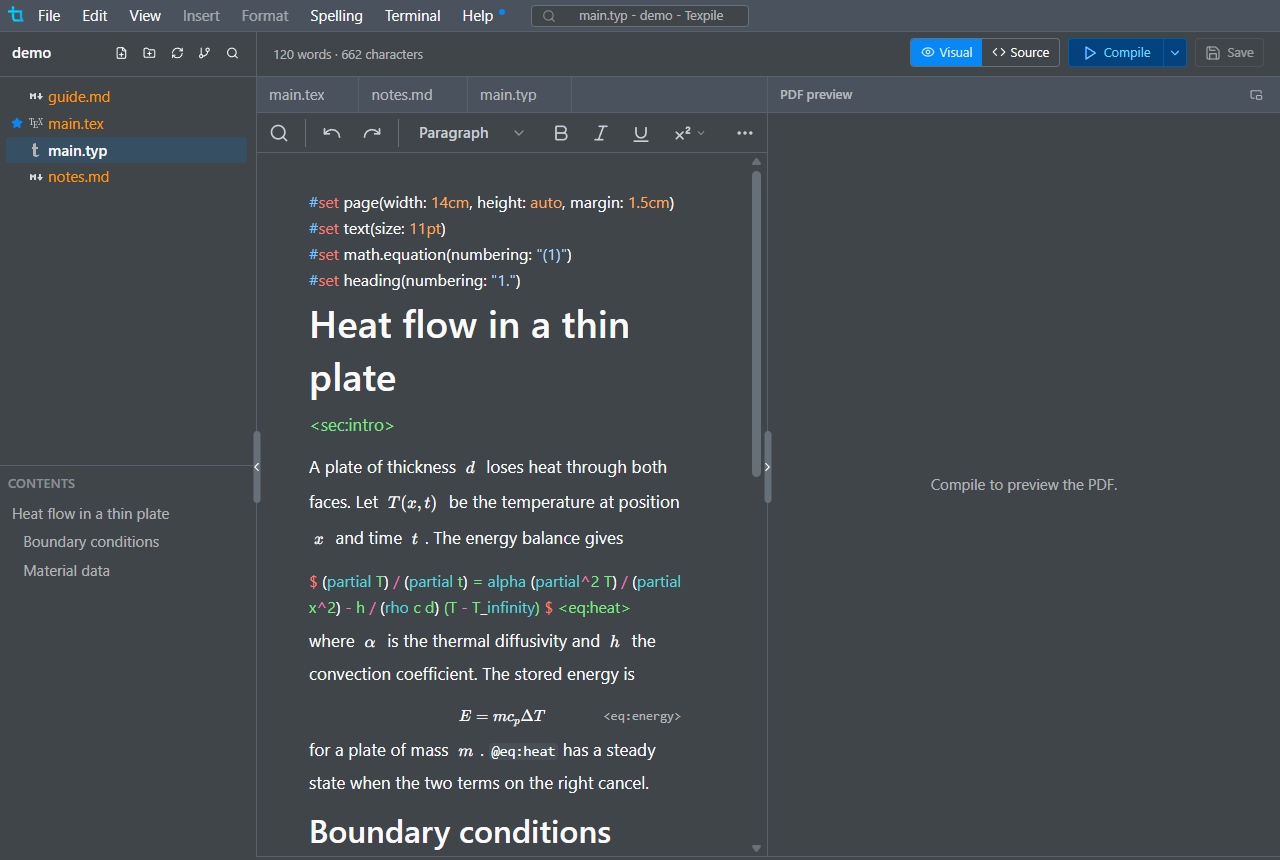Click the 'demo' project name
Viewport: 1280px width, 860px height.
(x=32, y=53)
